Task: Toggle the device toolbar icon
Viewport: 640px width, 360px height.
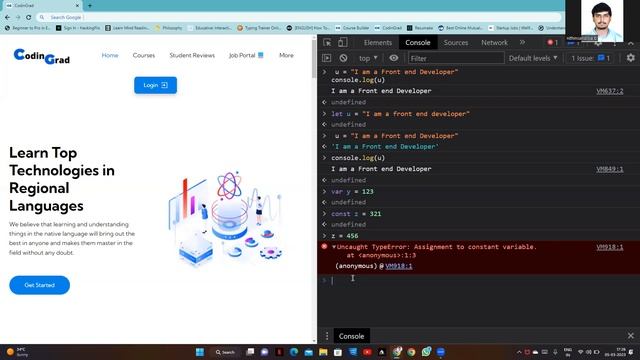Action: point(343,42)
